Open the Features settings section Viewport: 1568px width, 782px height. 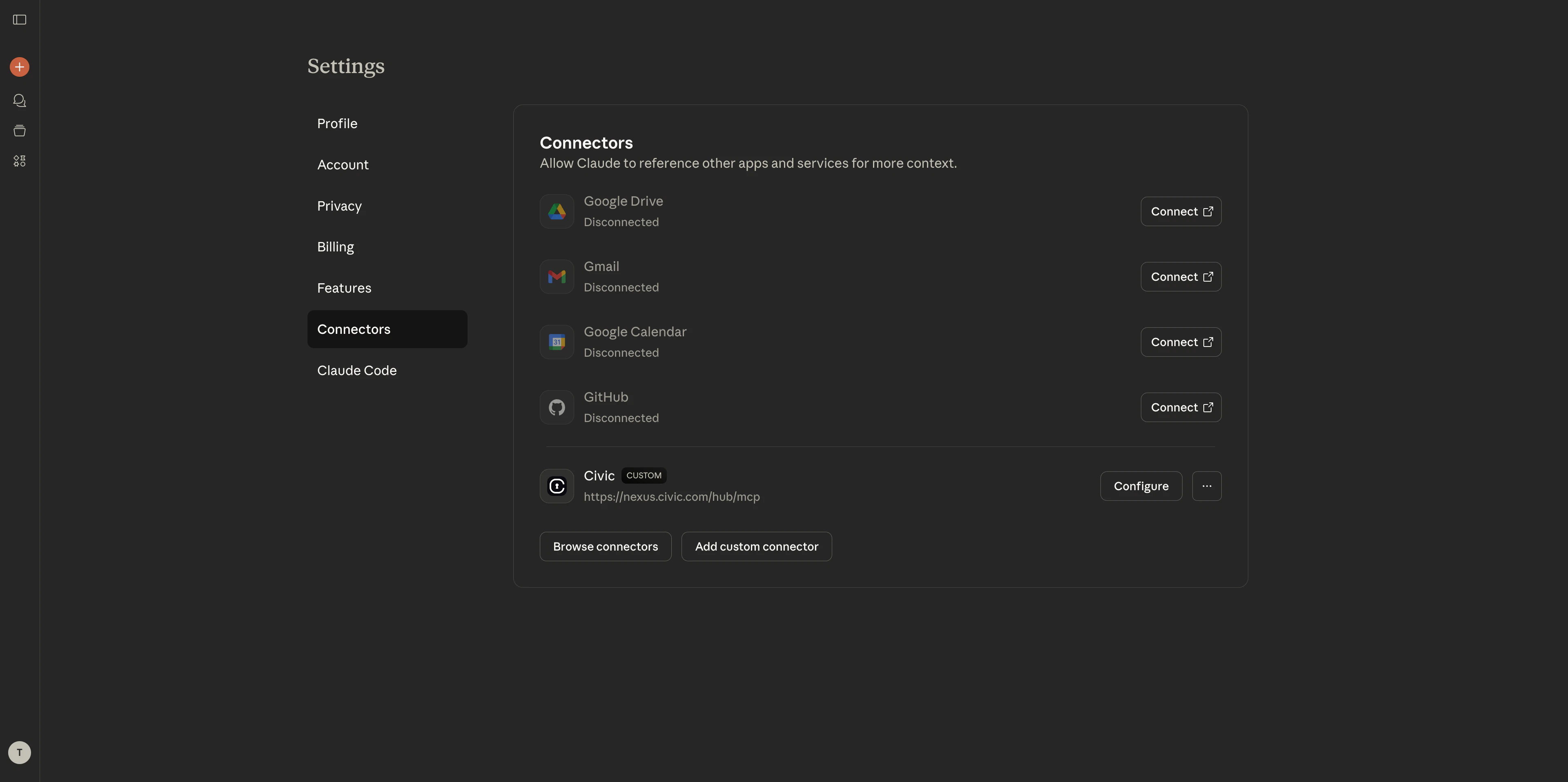click(x=344, y=288)
